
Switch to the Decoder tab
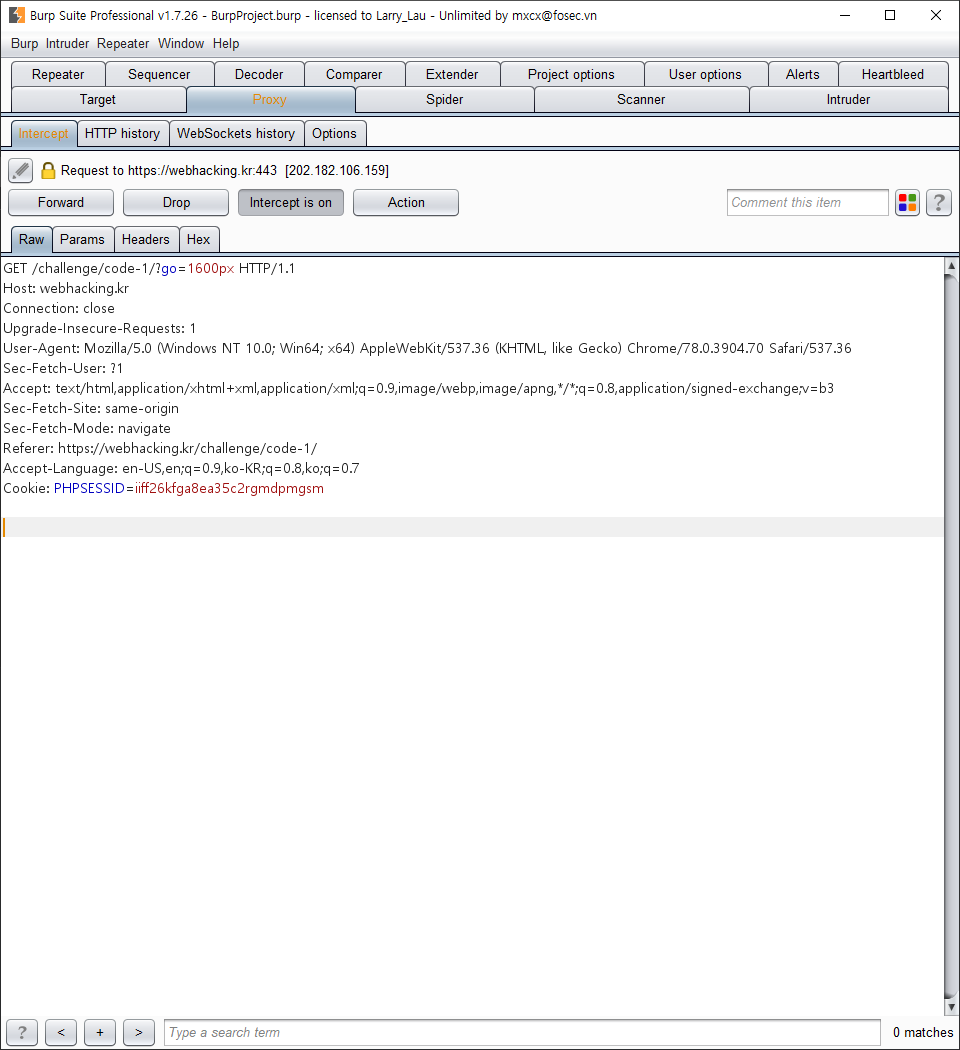pyautogui.click(x=259, y=74)
